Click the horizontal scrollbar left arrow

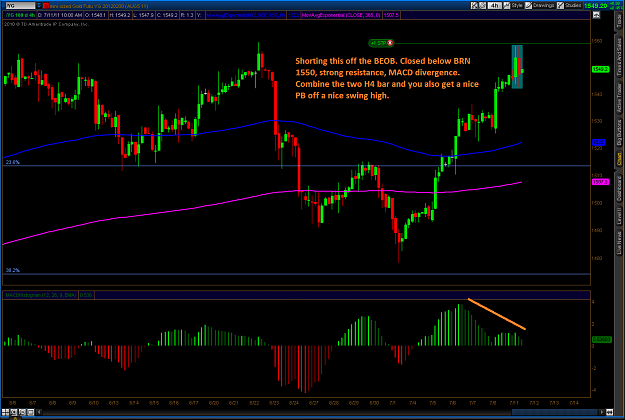tap(39, 412)
